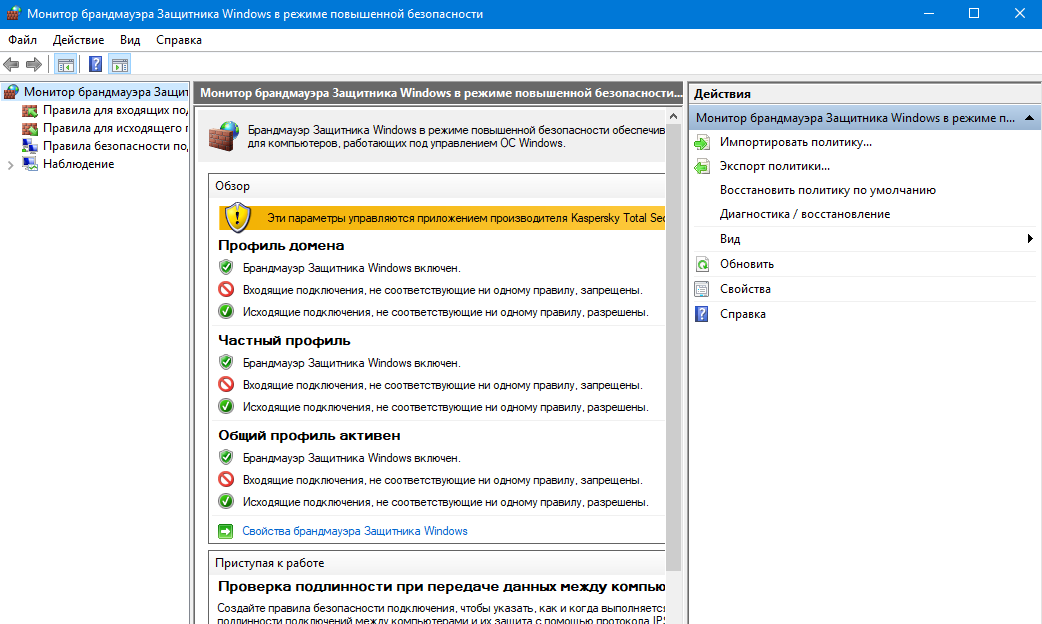Select Правила для входящих подключений in tree
1042x624 pixels.
pos(115,110)
